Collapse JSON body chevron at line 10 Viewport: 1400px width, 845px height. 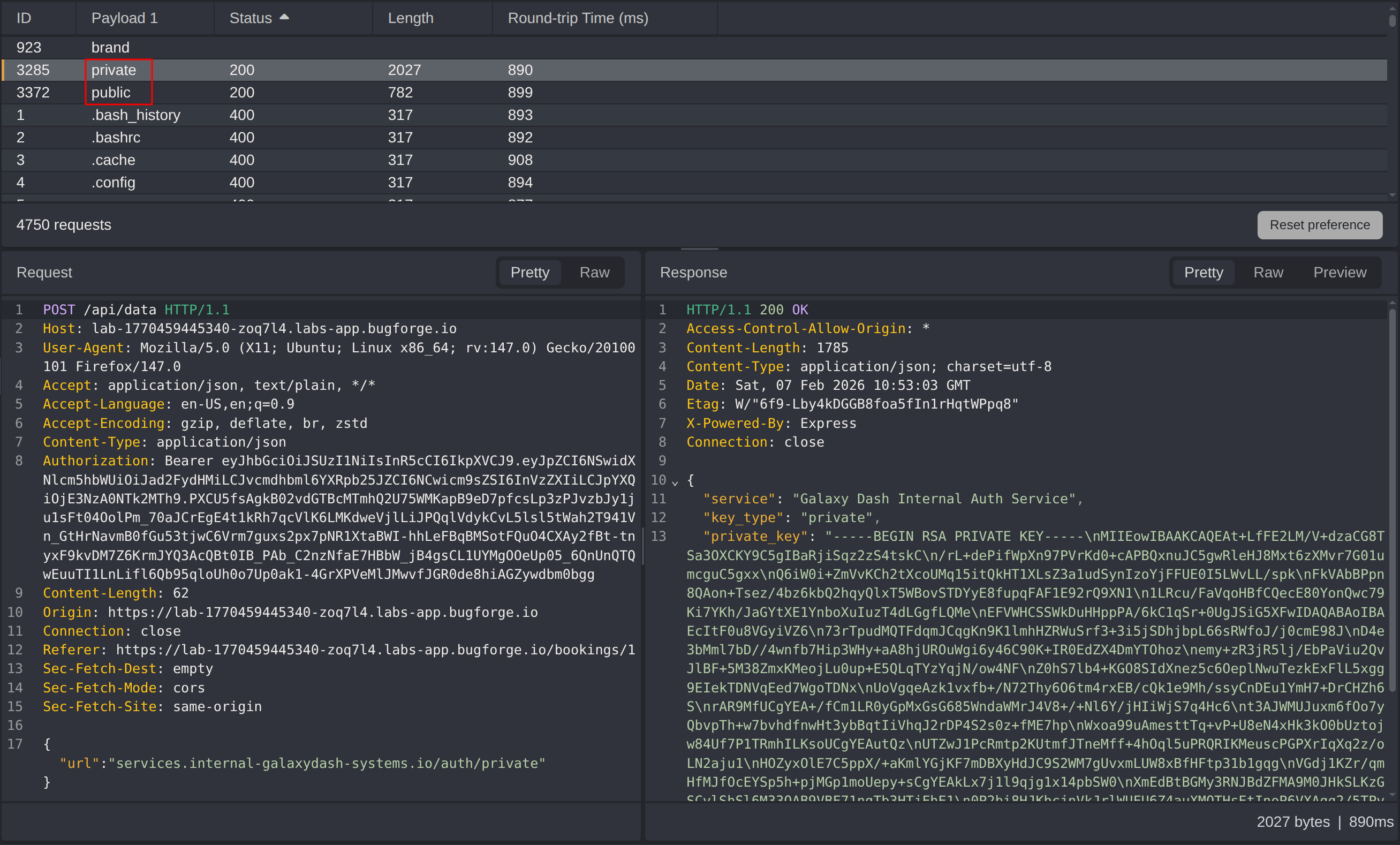click(675, 482)
